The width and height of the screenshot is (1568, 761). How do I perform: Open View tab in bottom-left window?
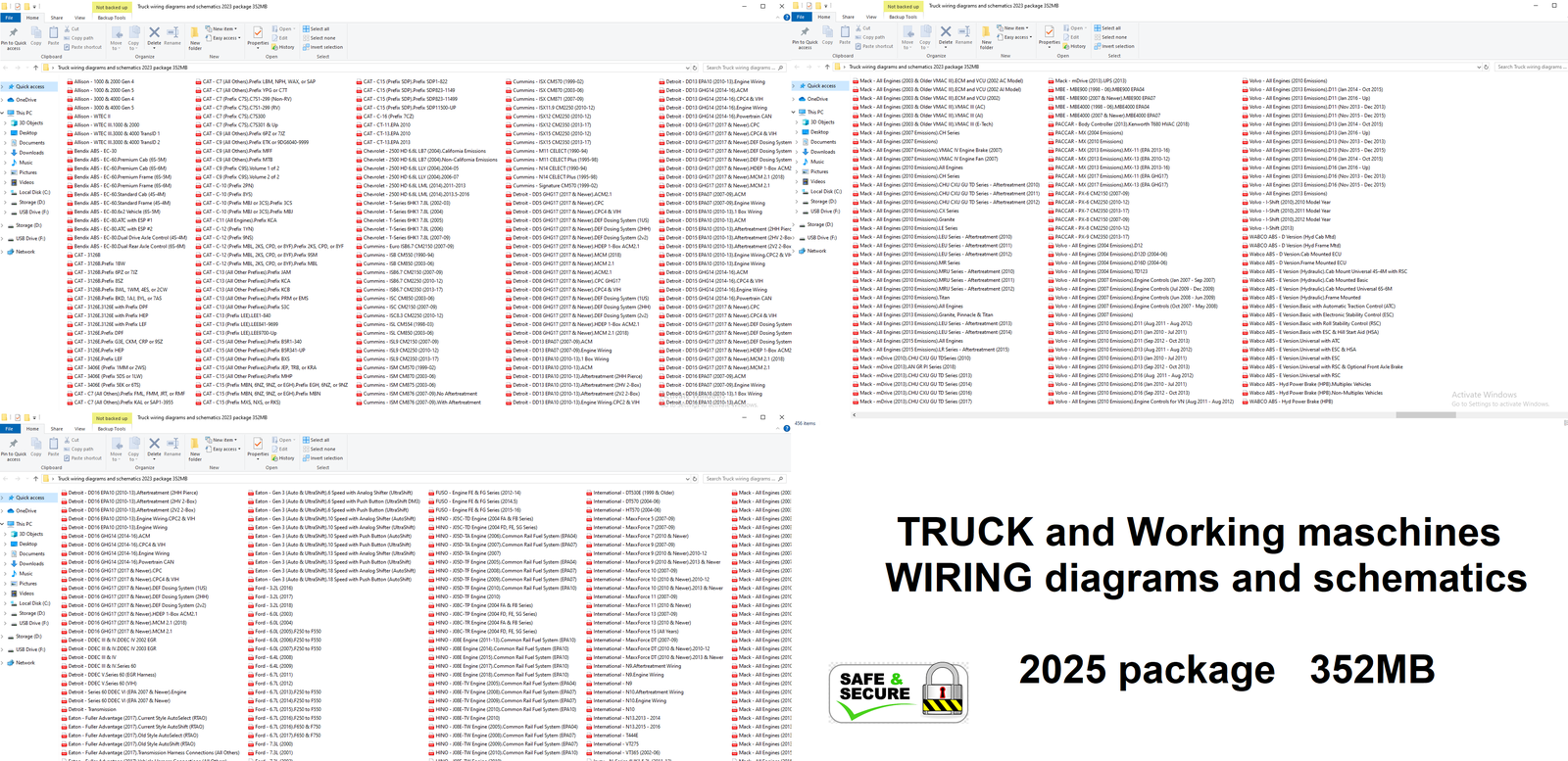point(80,429)
